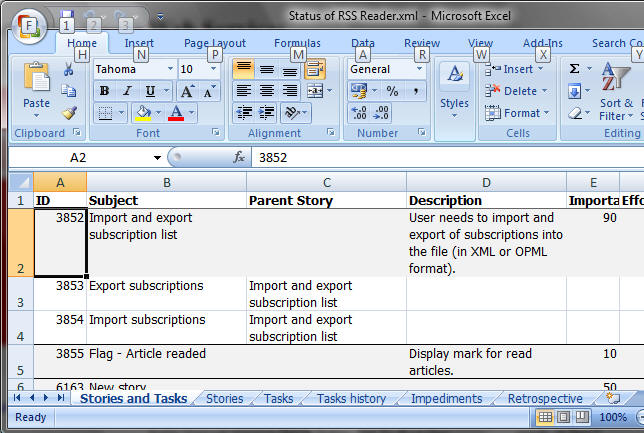Toggle Align Text Right

pyautogui.click(x=290, y=91)
